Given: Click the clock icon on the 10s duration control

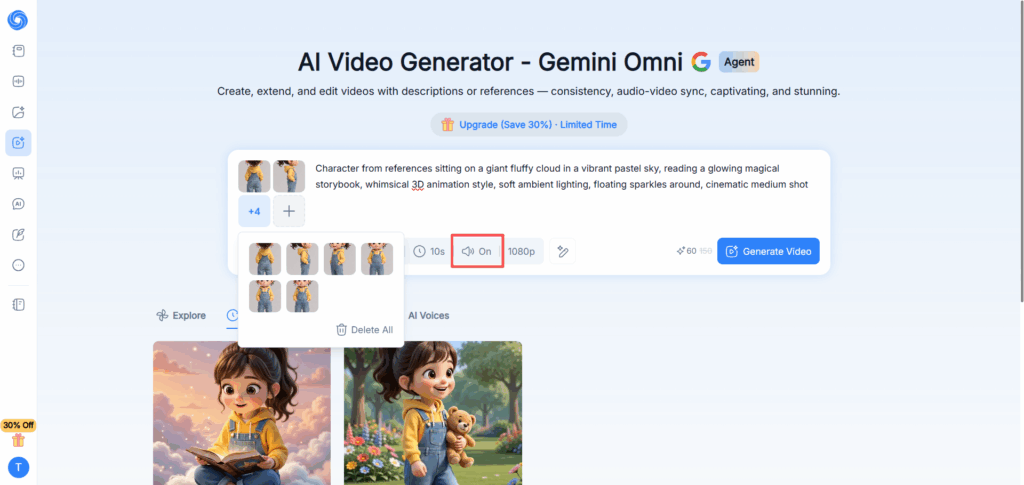Looking at the screenshot, I should pos(419,251).
